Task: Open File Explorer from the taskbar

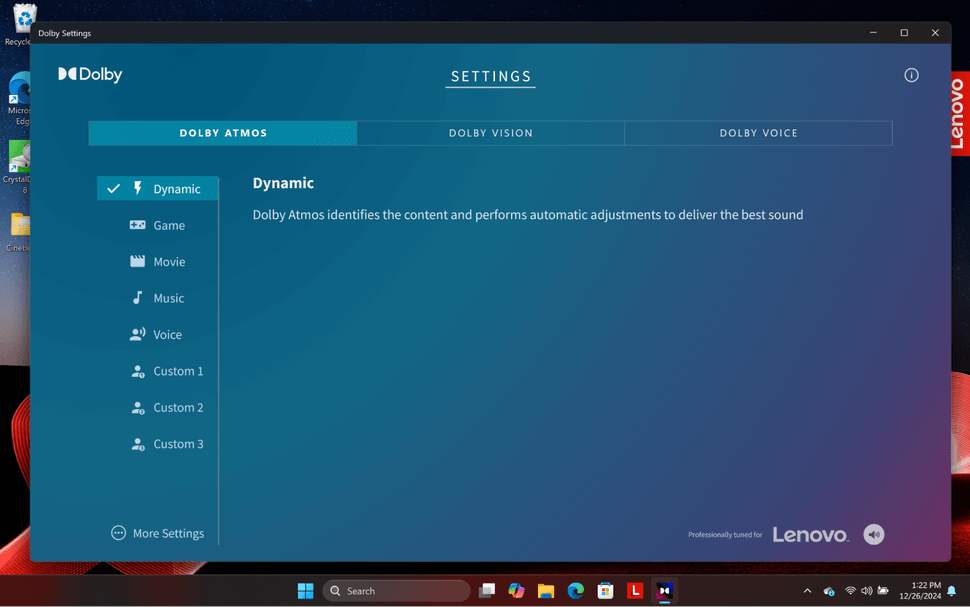Action: (546, 591)
